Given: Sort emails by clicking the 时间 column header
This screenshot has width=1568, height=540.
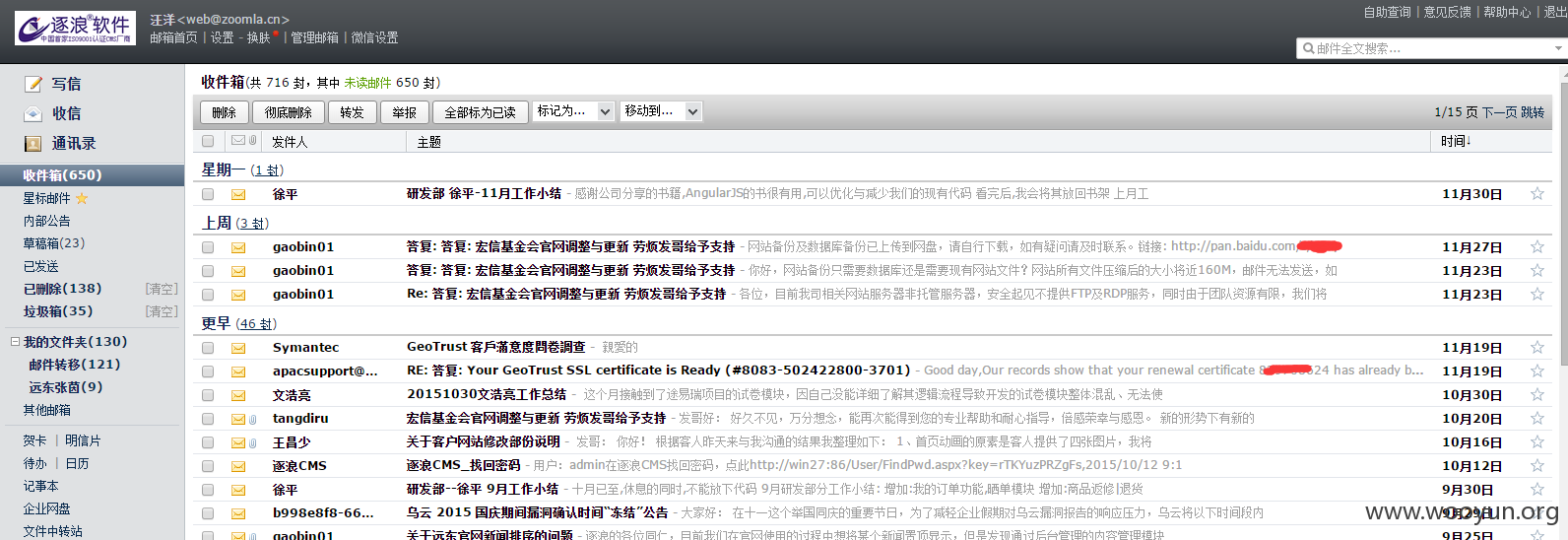Looking at the screenshot, I should tap(1455, 142).
